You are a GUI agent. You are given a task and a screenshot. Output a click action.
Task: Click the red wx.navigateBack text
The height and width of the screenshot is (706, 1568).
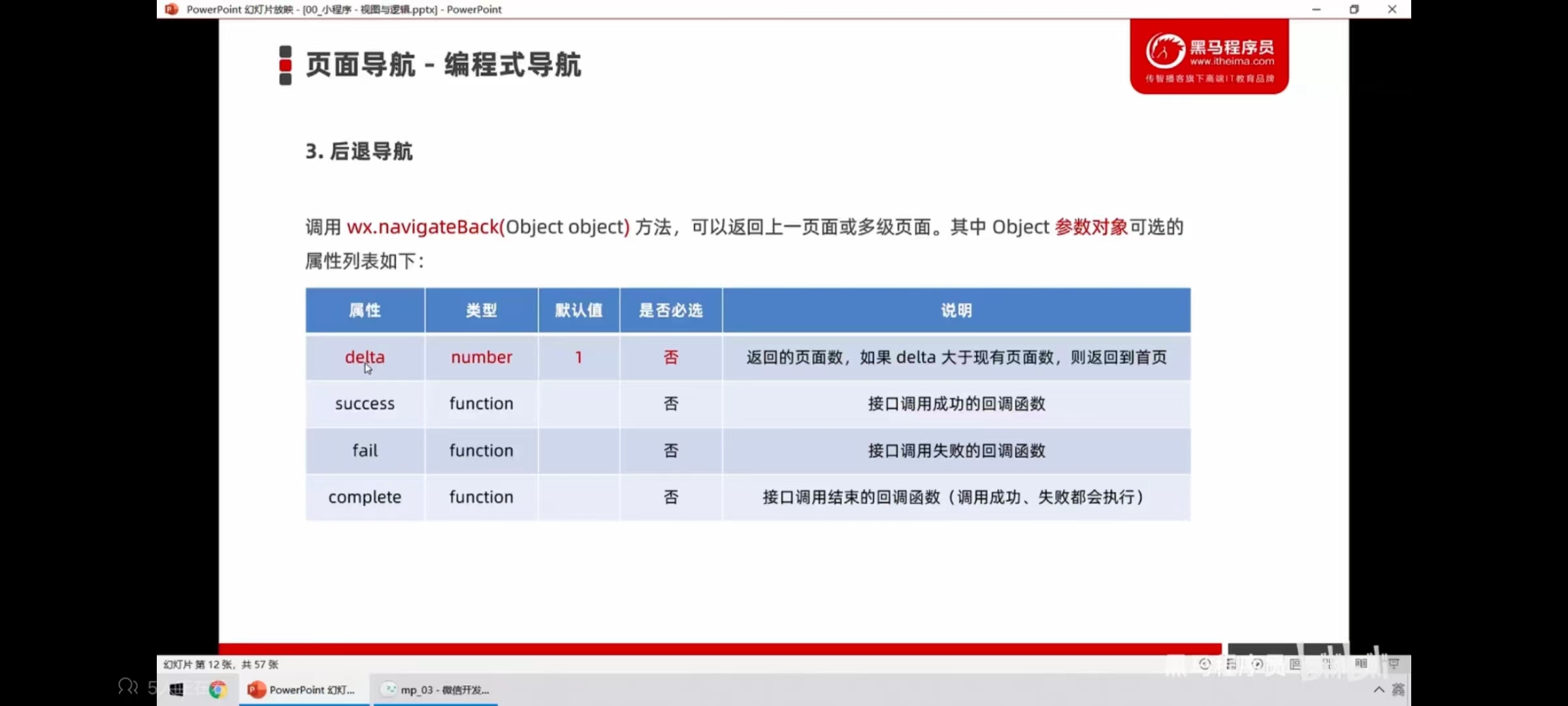pos(423,227)
